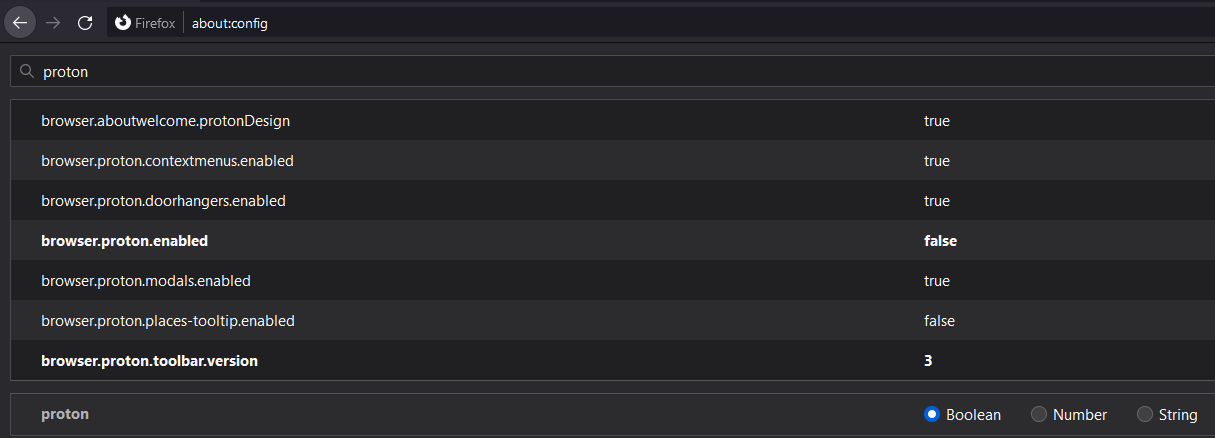The width and height of the screenshot is (1215, 438).
Task: Select the String radio button
Action: tap(1145, 414)
